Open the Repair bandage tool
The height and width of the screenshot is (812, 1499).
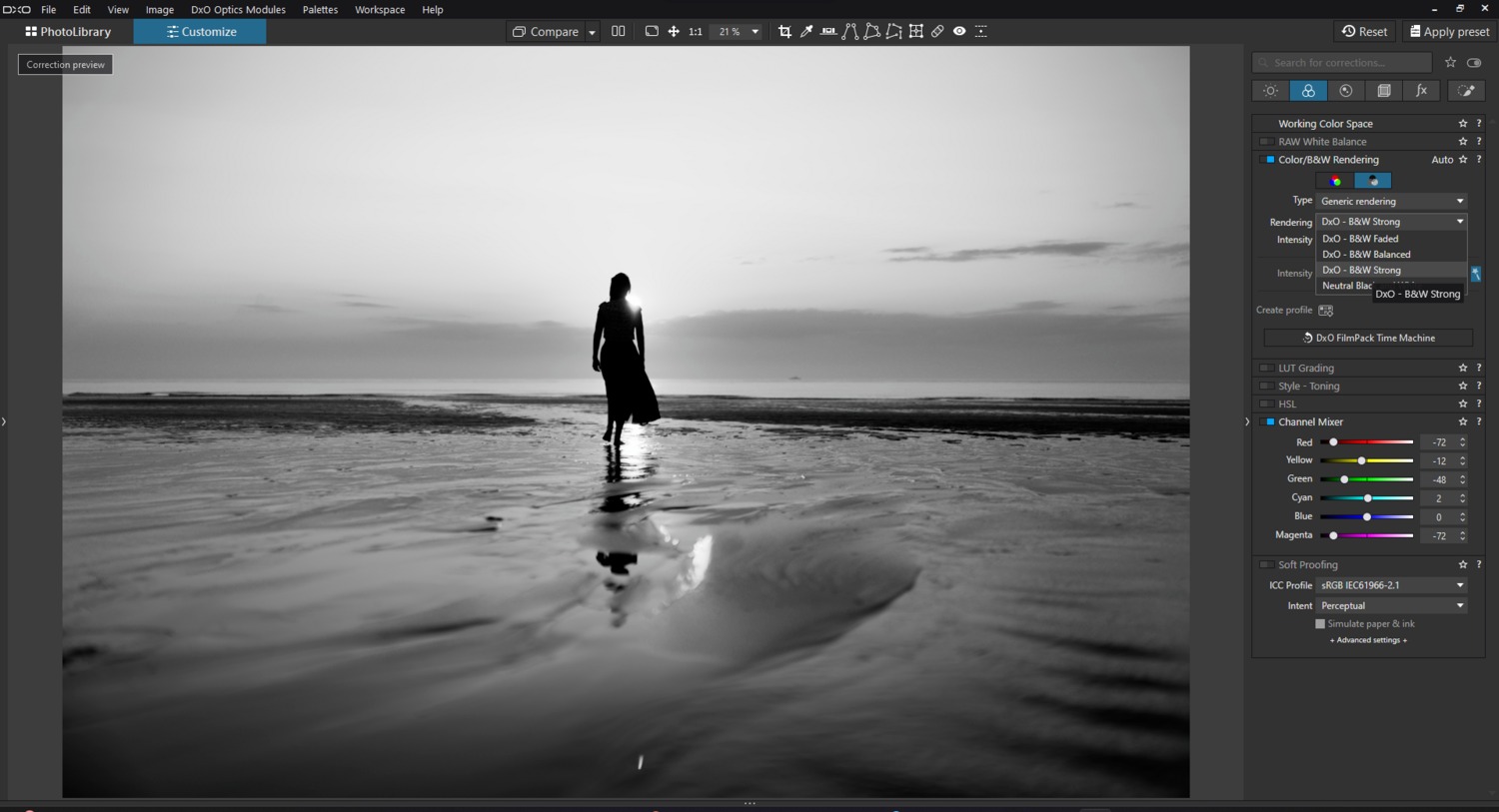tap(937, 32)
